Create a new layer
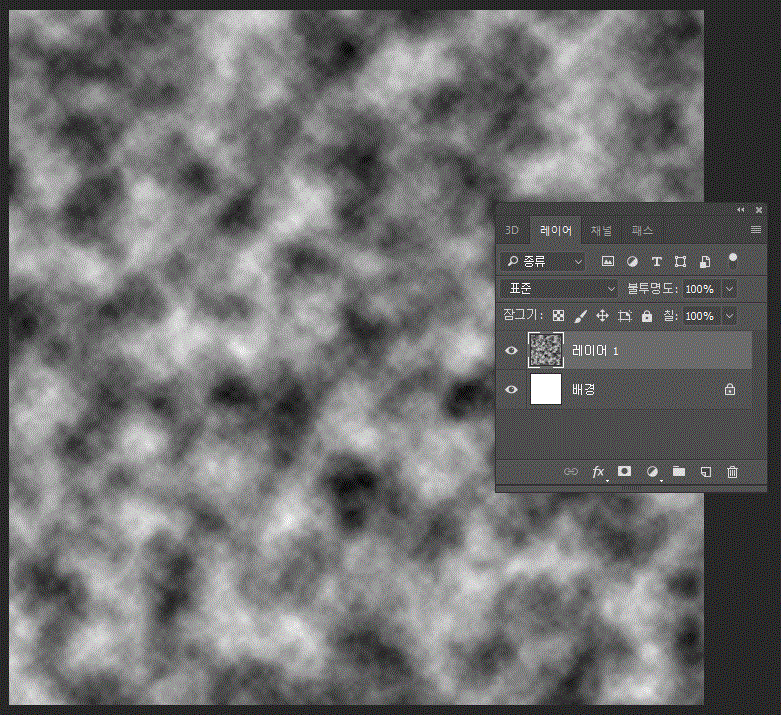Viewport: 781px width, 715px height. pyautogui.click(x=706, y=471)
